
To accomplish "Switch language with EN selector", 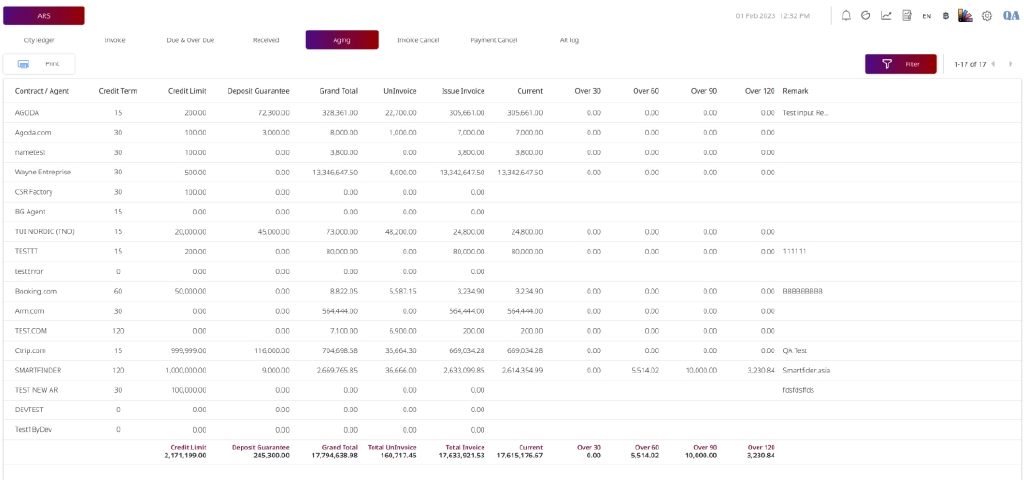I will [927, 16].
